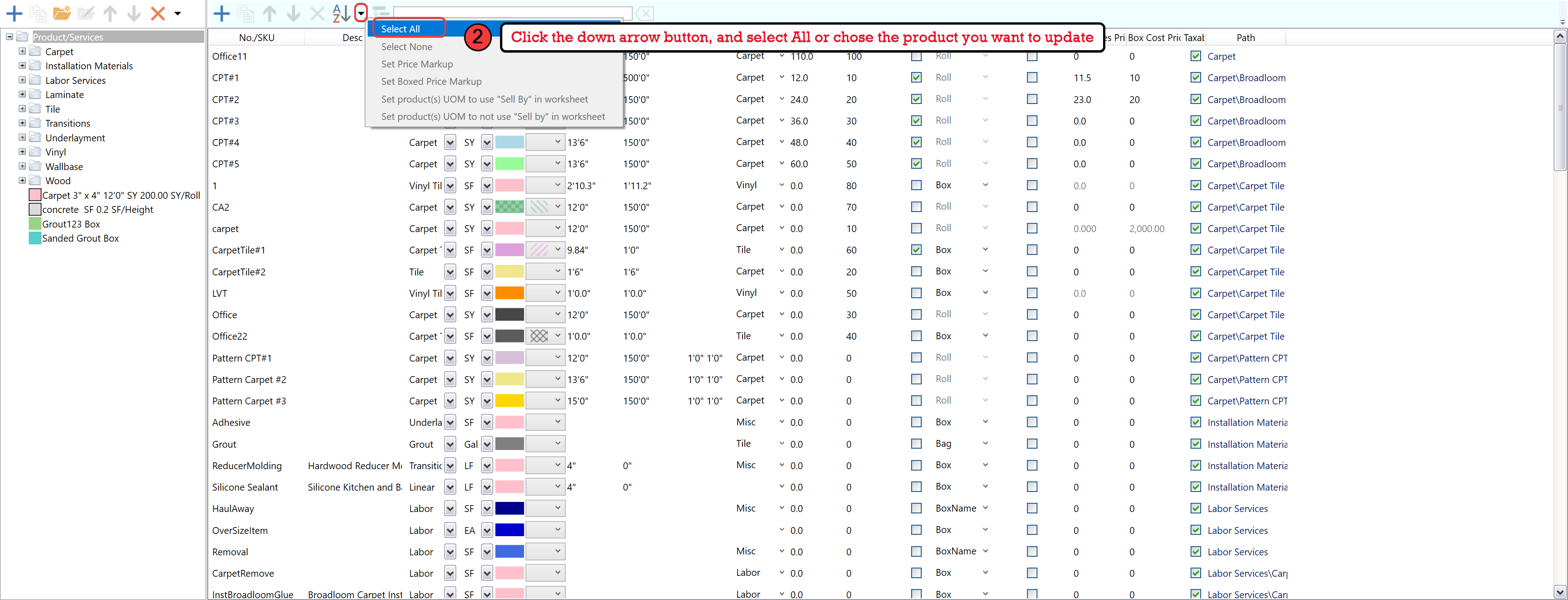Click the new folder icon in tree toolbar
The image size is (1568, 600).
62,13
